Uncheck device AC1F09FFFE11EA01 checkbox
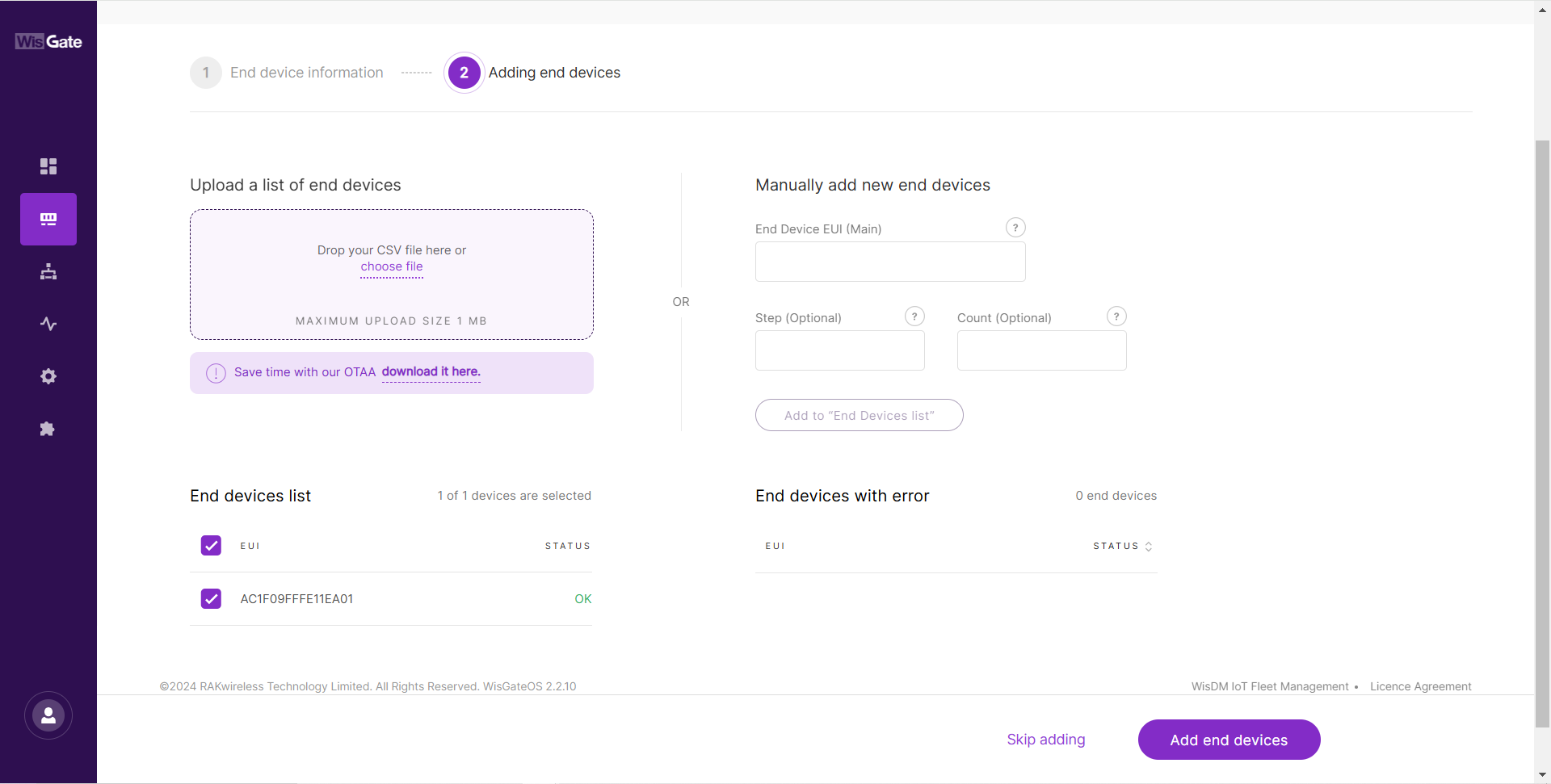 click(x=211, y=598)
